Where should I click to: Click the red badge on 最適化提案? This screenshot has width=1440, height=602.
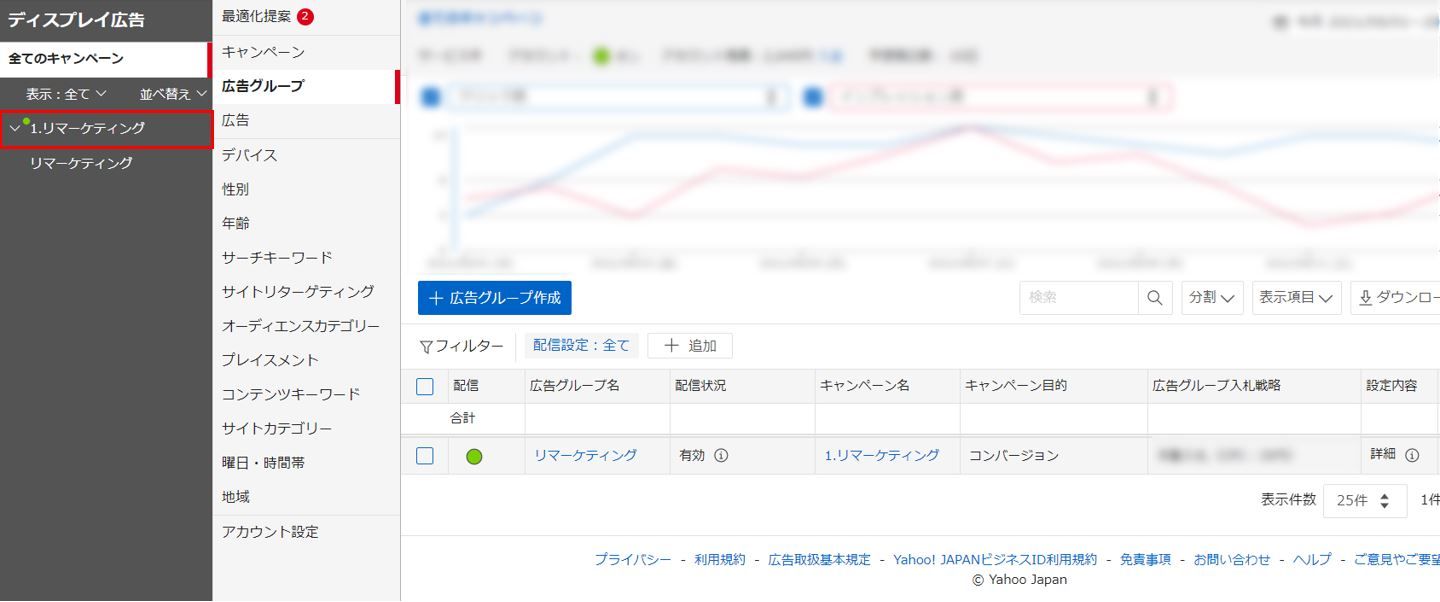click(x=305, y=16)
